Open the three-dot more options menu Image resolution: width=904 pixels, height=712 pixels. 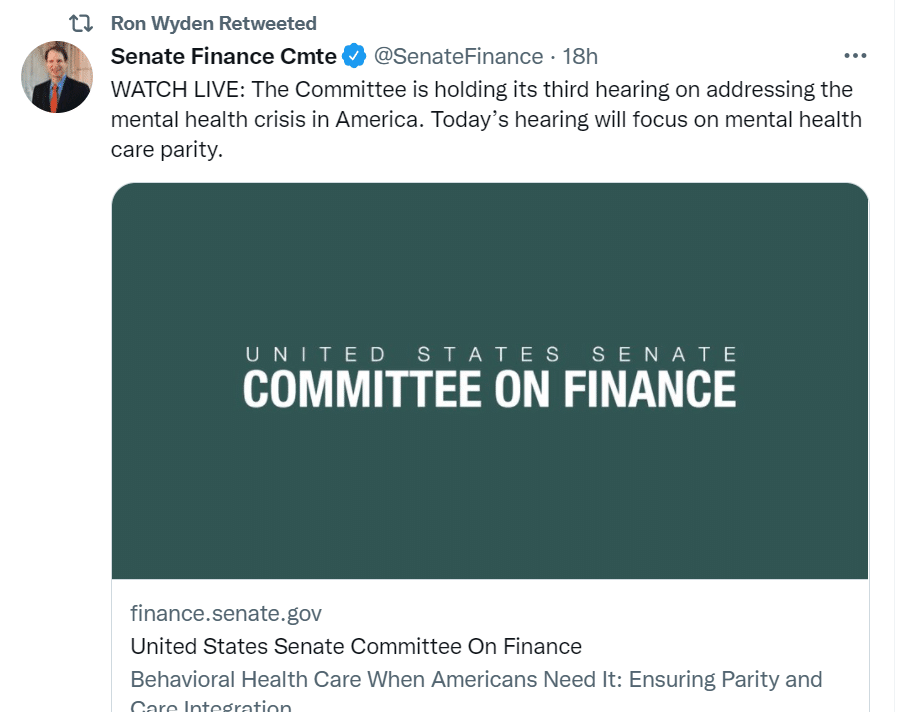tap(855, 56)
